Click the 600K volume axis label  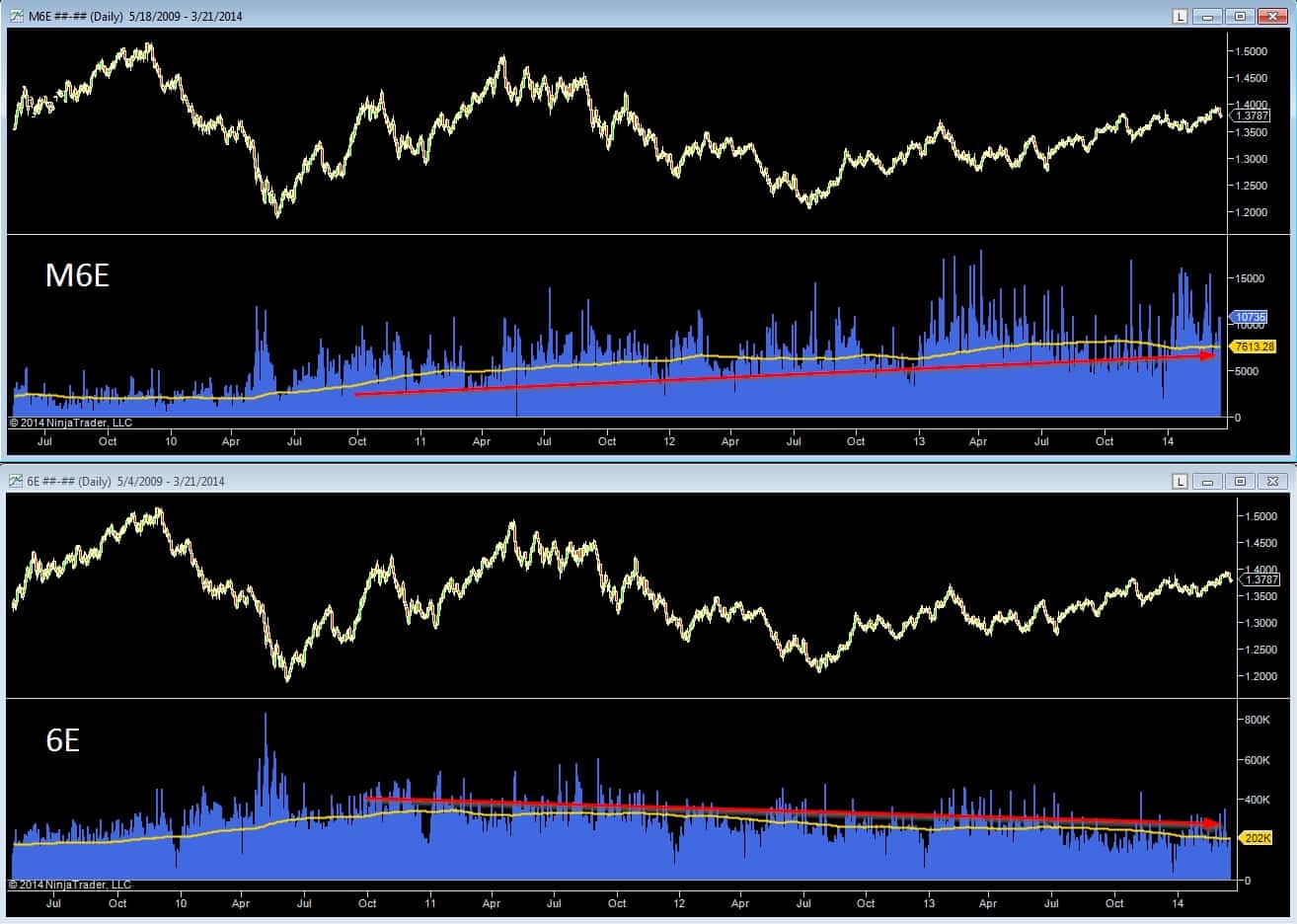(1258, 760)
